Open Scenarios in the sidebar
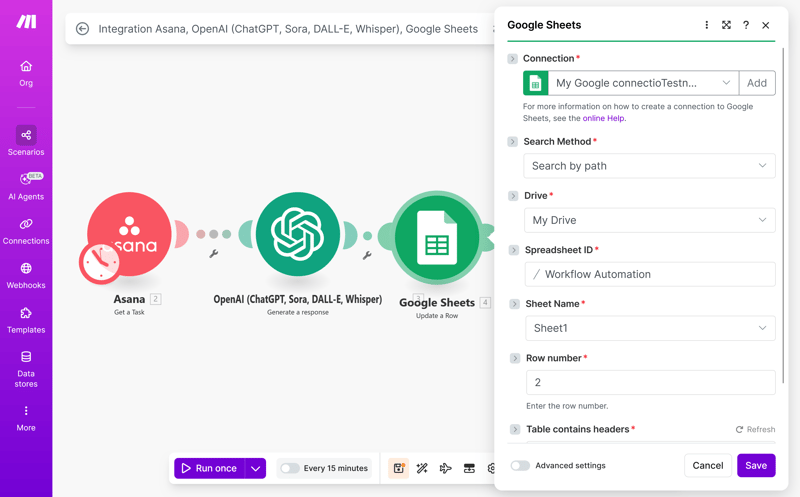Image resolution: width=800 pixels, height=497 pixels. tap(26, 141)
